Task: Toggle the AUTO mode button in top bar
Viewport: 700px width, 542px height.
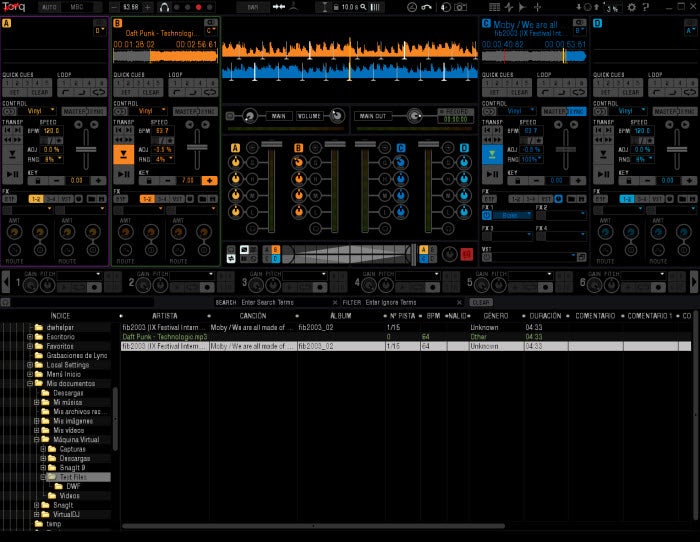Action: [48, 7]
